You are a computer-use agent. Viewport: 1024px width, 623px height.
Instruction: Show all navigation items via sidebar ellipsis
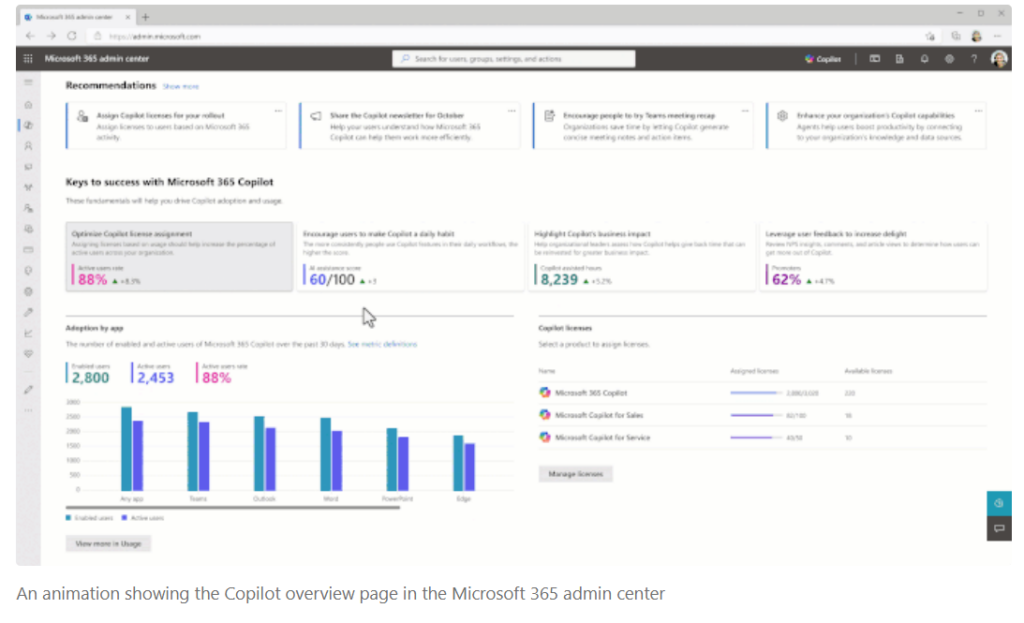click(x=28, y=411)
